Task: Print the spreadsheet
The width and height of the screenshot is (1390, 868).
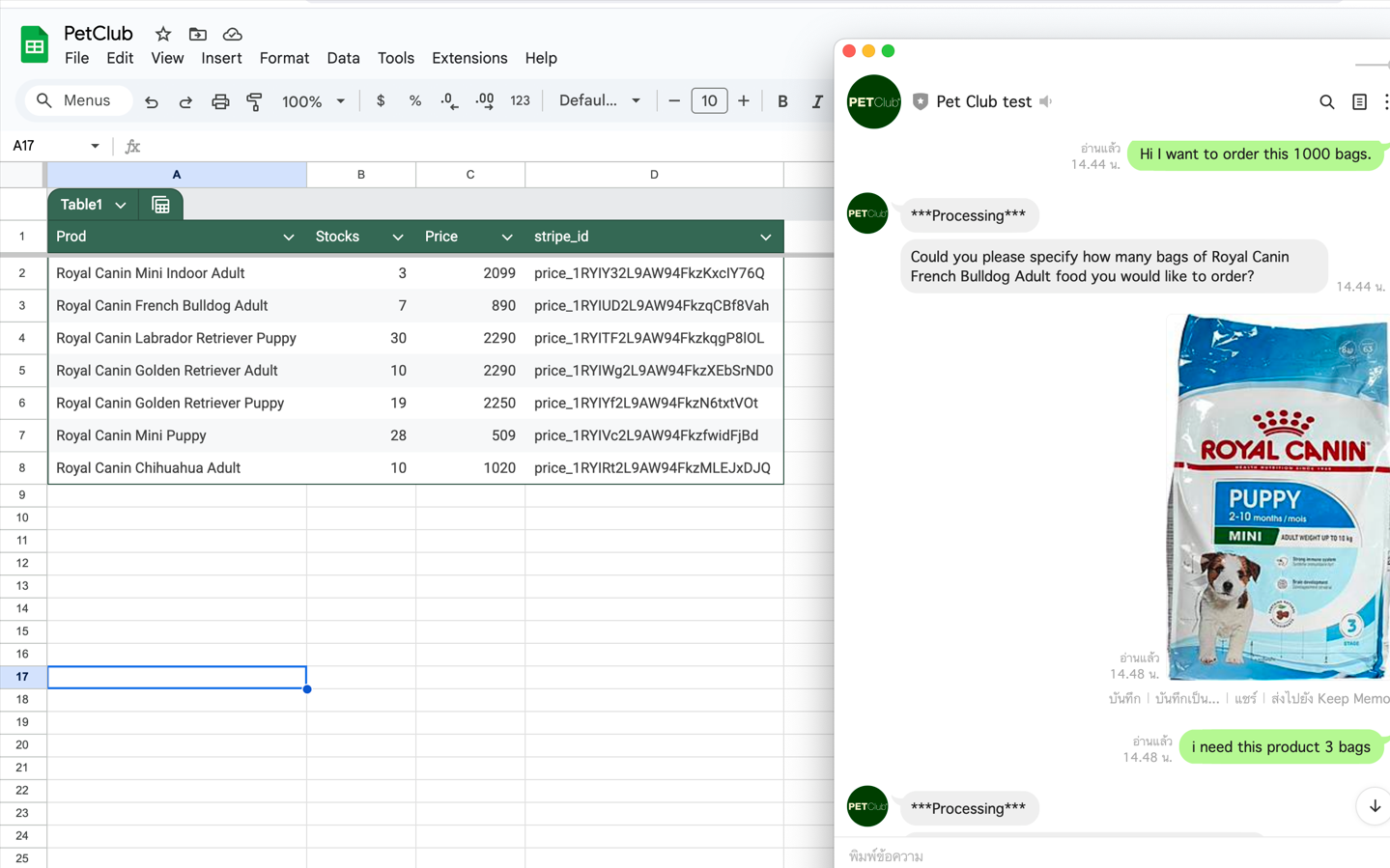Action: (220, 101)
